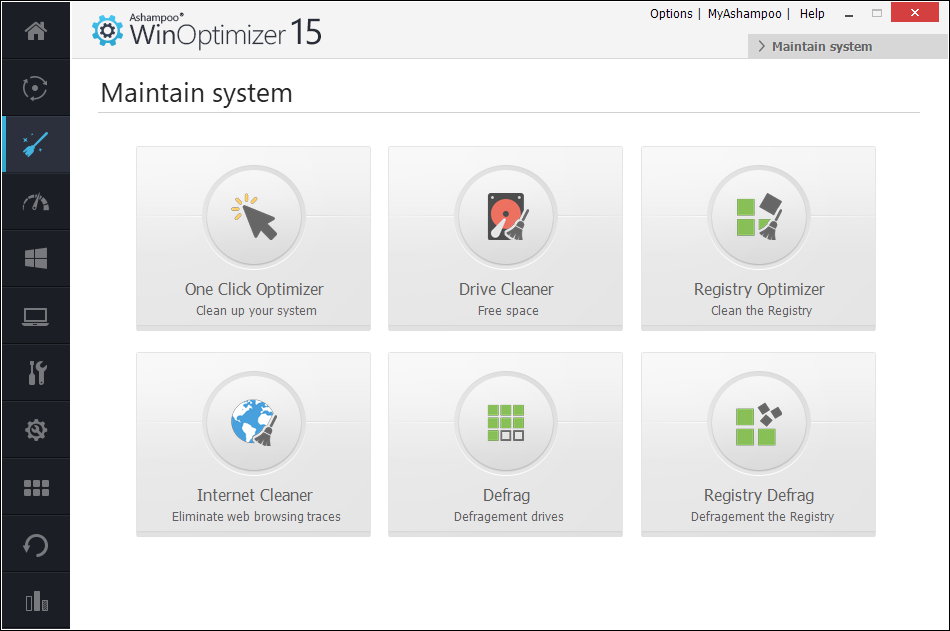Screen dimensions: 950x631
Task: Expand the Maintain system breadcrumb chevron
Action: pyautogui.click(x=762, y=47)
